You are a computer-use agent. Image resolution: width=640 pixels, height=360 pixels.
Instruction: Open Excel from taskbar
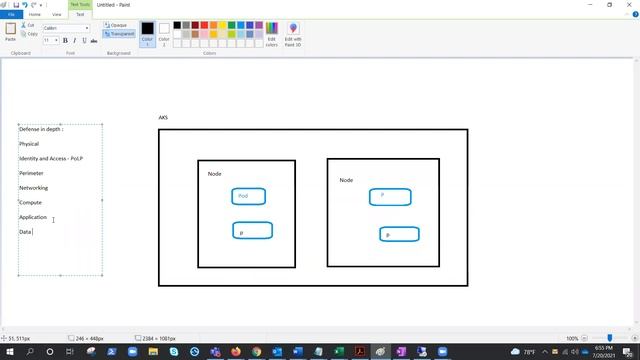339,351
